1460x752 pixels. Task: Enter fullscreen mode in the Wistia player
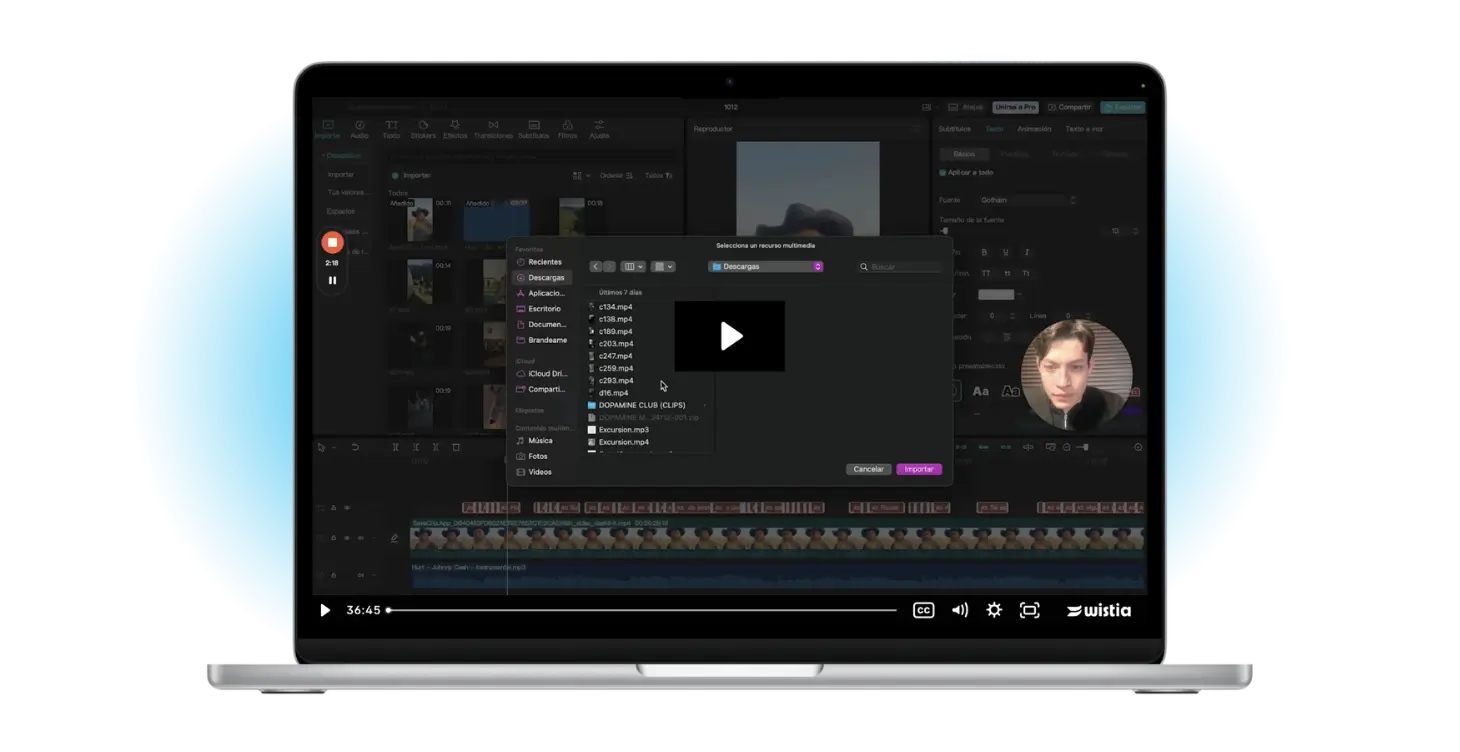pos(1029,610)
